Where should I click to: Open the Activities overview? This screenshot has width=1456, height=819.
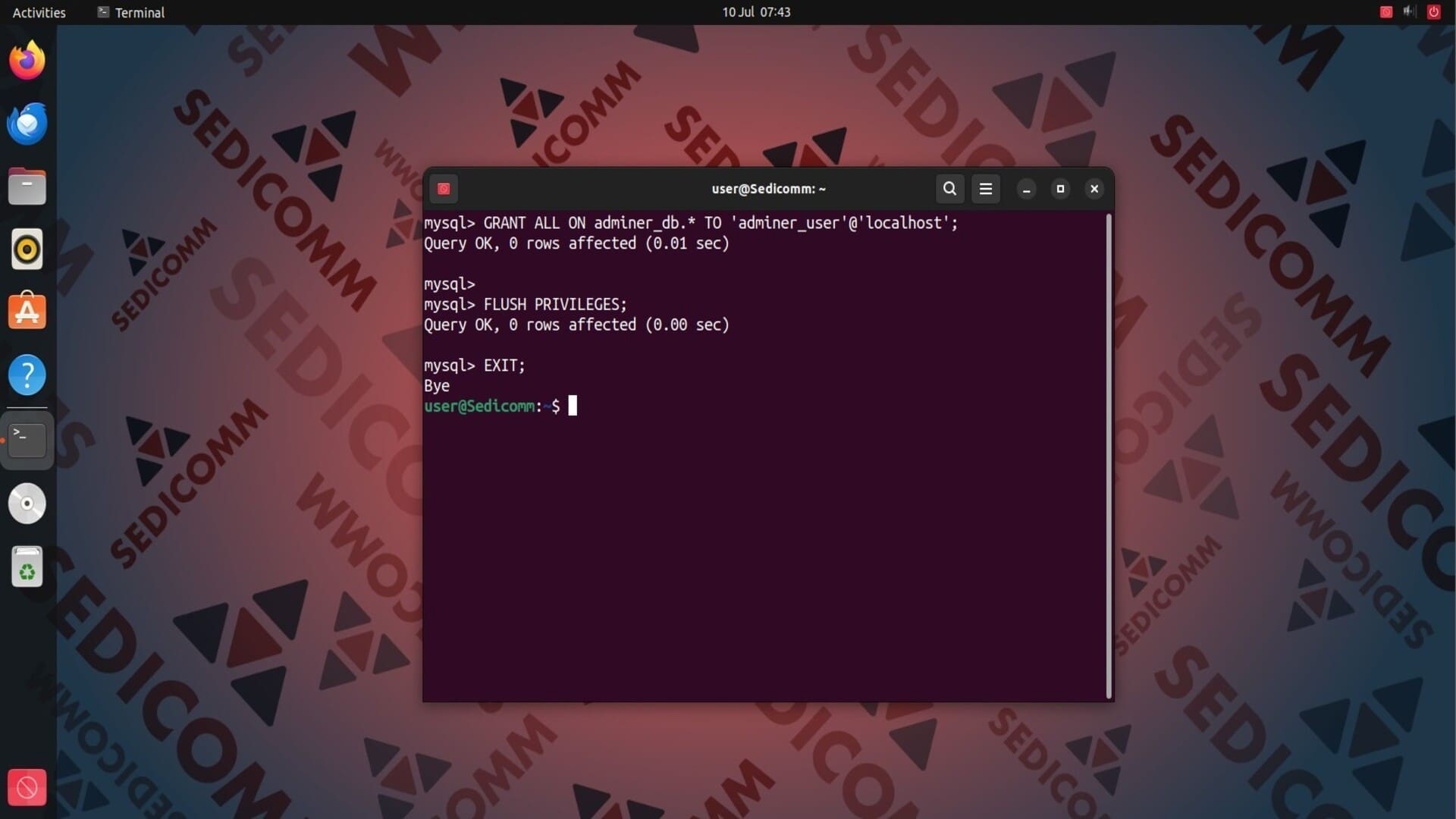pyautogui.click(x=39, y=12)
